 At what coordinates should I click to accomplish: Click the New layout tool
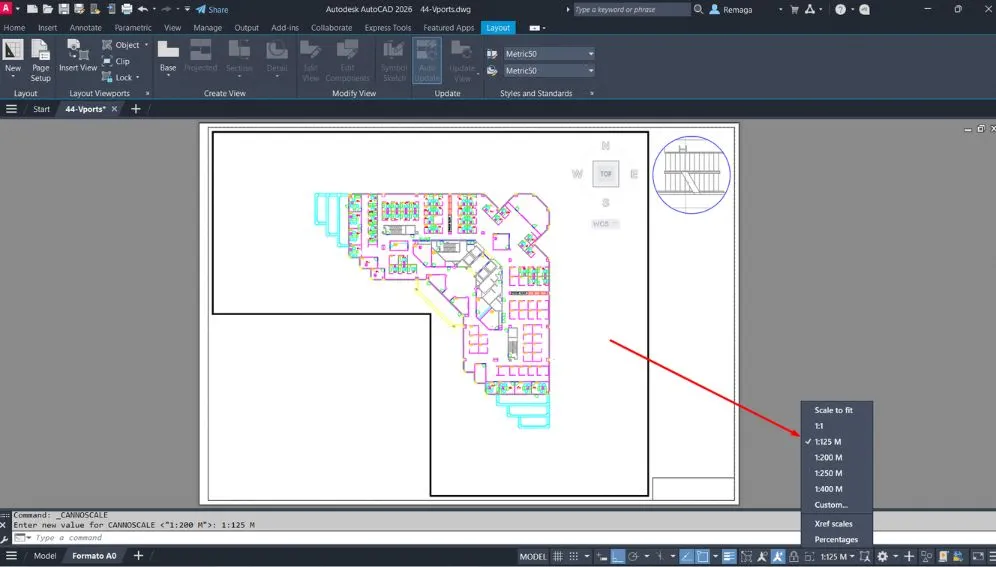(13, 56)
